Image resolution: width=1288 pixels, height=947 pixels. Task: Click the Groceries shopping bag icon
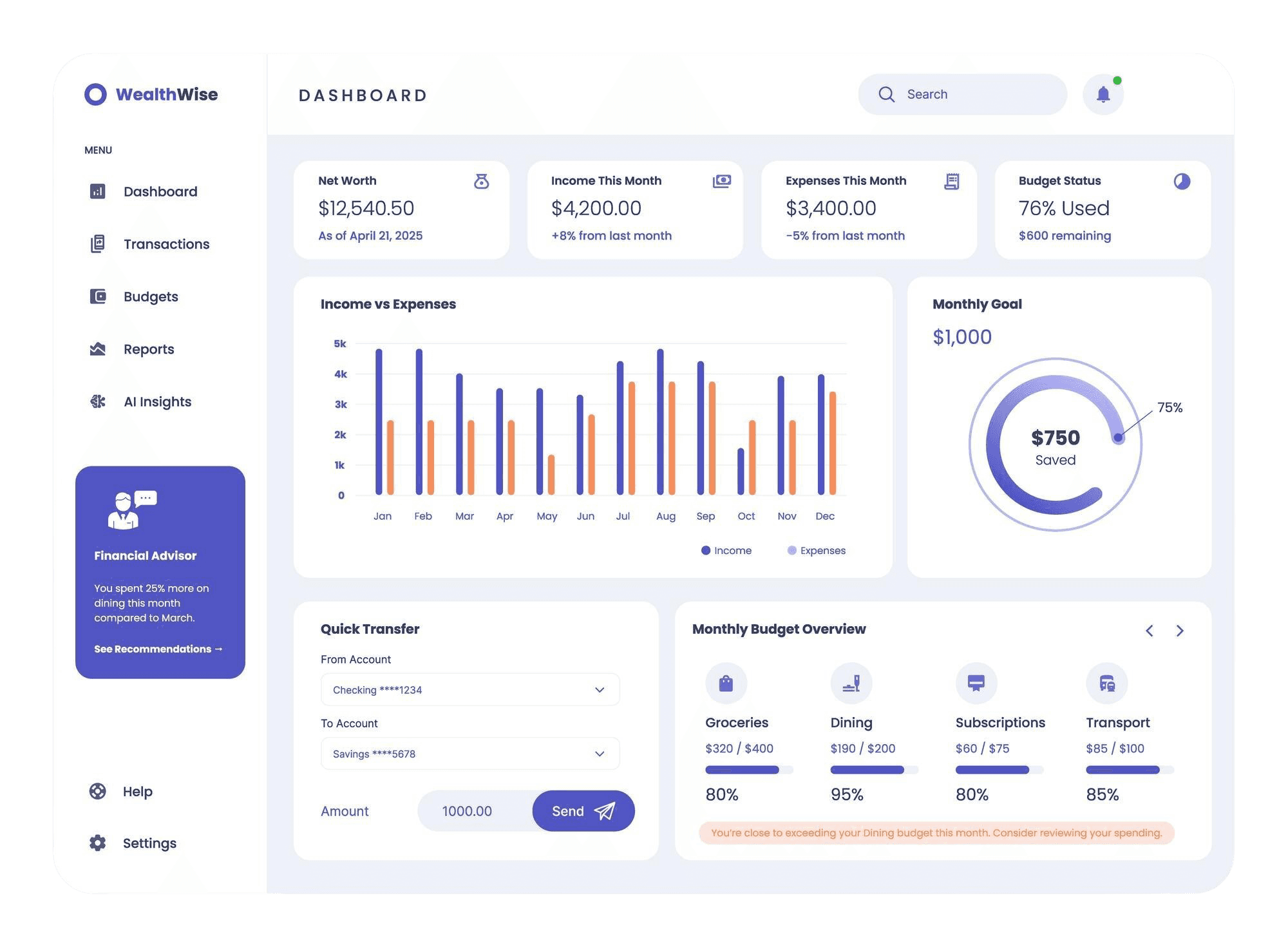(x=726, y=683)
